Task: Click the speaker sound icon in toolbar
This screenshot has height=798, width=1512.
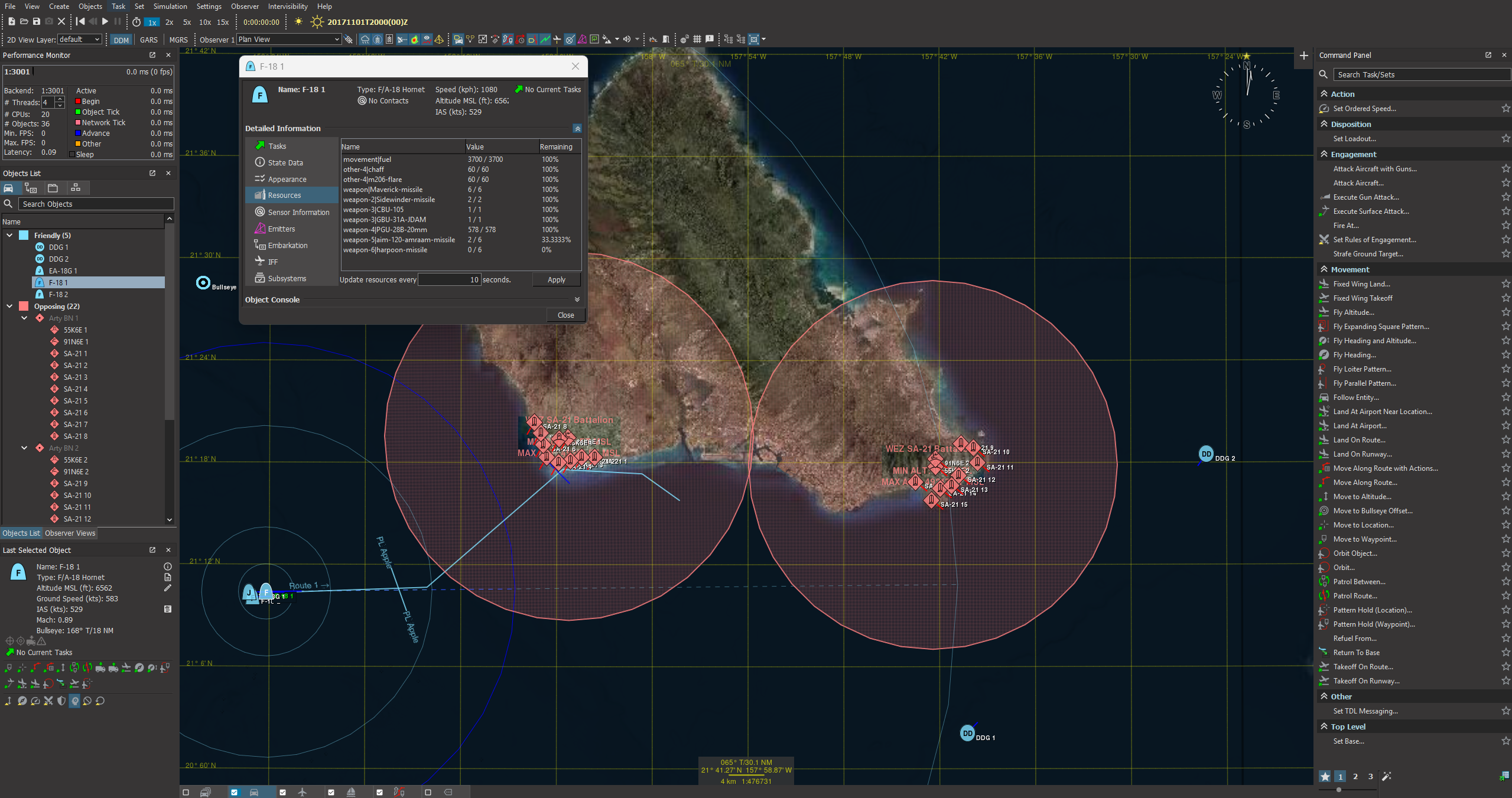Action: click(x=627, y=40)
